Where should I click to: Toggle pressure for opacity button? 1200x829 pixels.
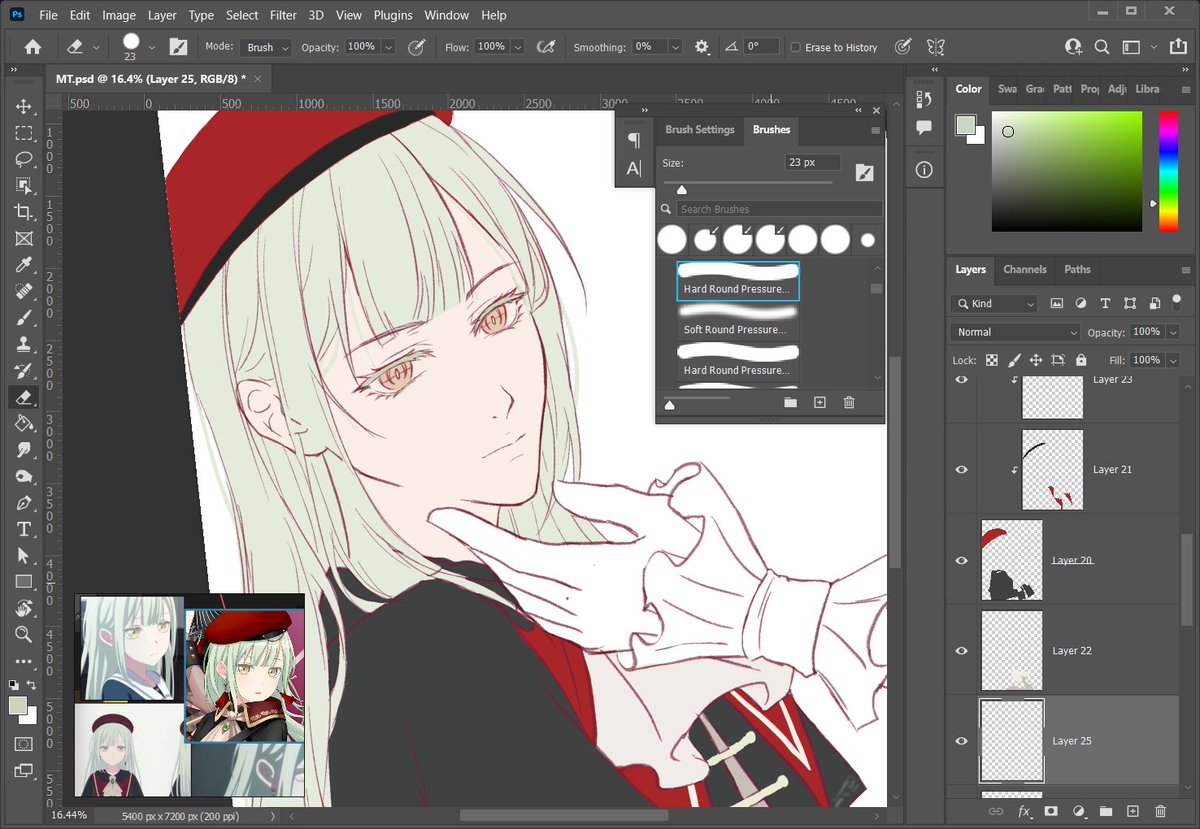pos(416,47)
